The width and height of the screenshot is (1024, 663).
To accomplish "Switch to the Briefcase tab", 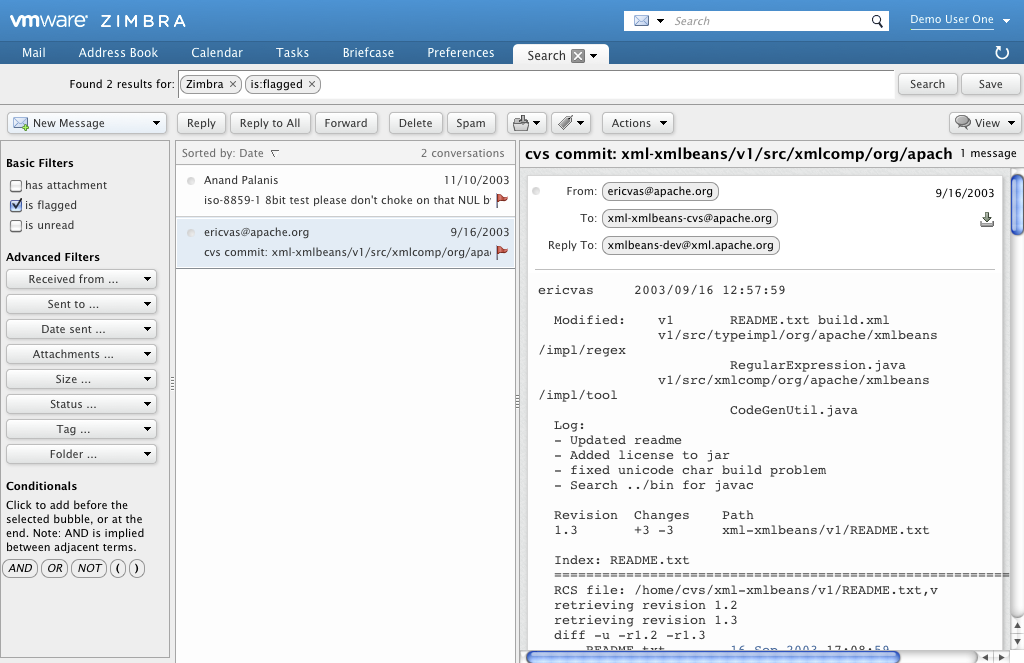I will [368, 53].
